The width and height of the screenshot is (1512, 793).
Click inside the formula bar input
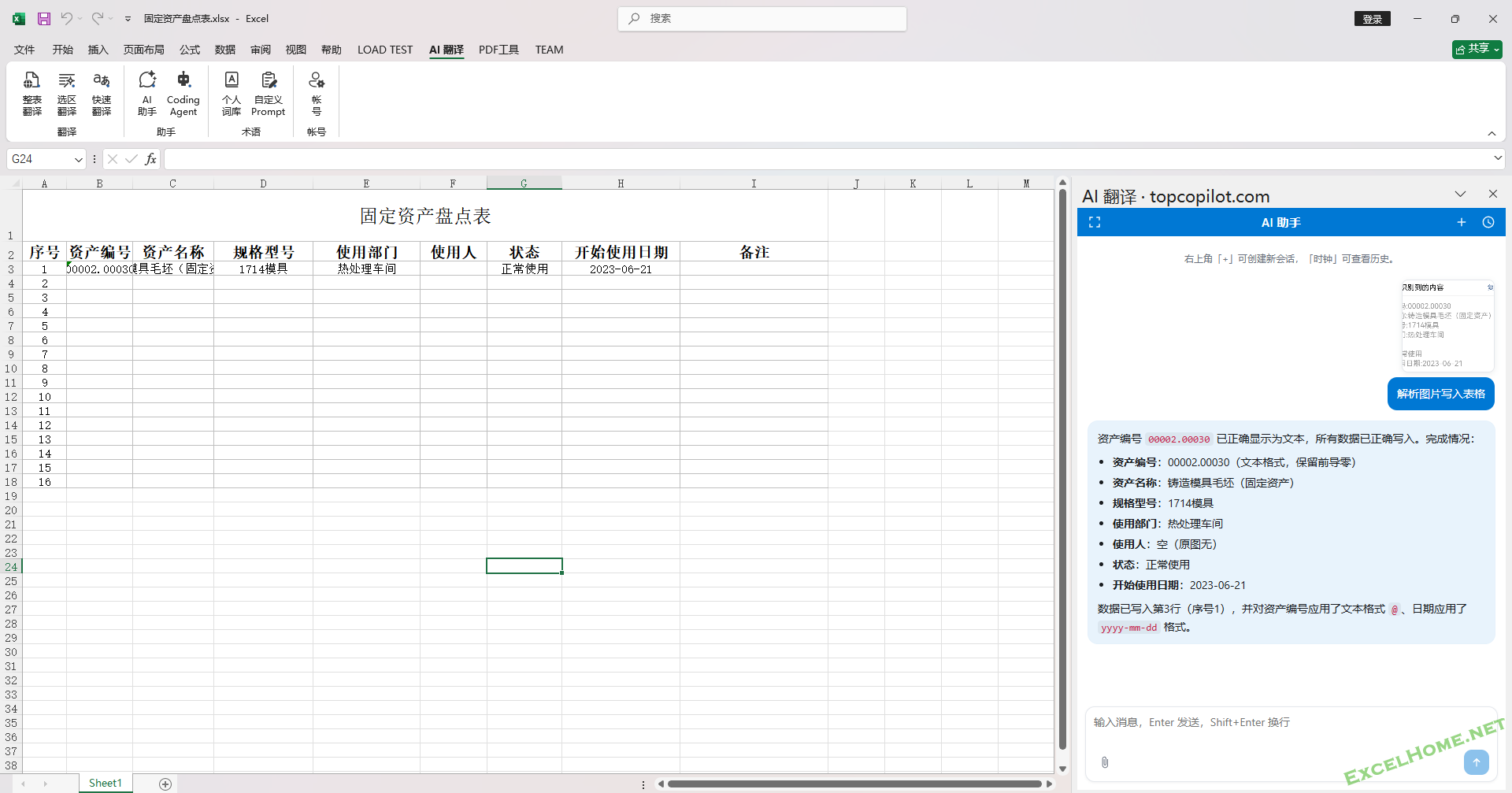point(827,159)
